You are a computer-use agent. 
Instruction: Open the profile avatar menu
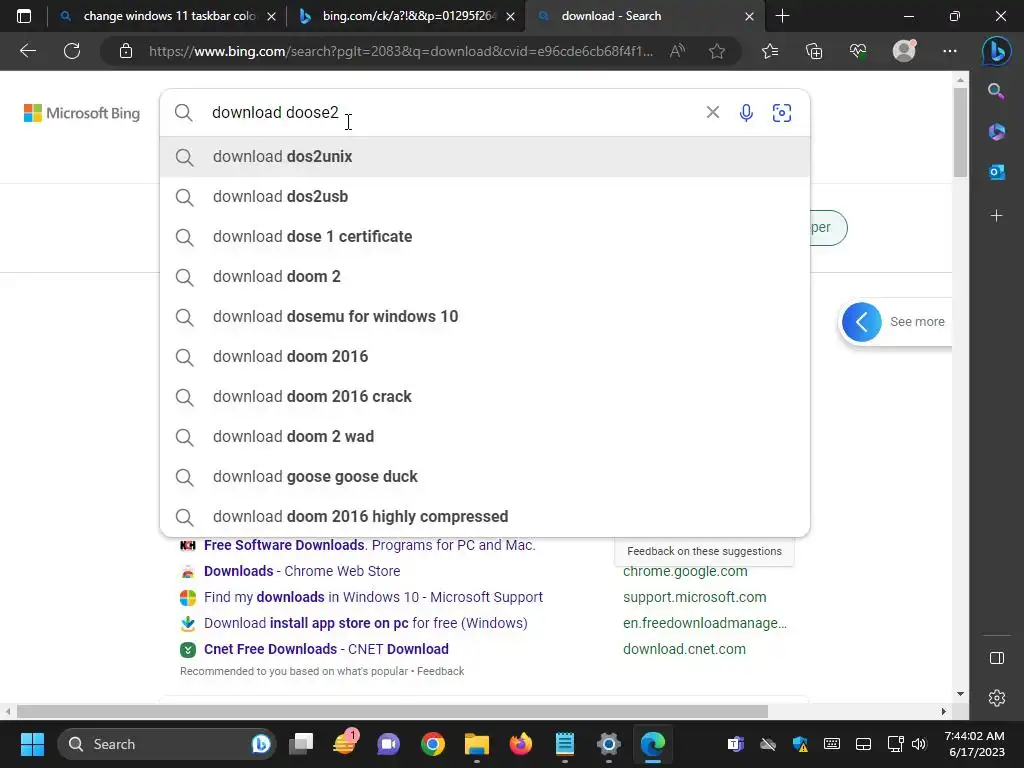(904, 51)
